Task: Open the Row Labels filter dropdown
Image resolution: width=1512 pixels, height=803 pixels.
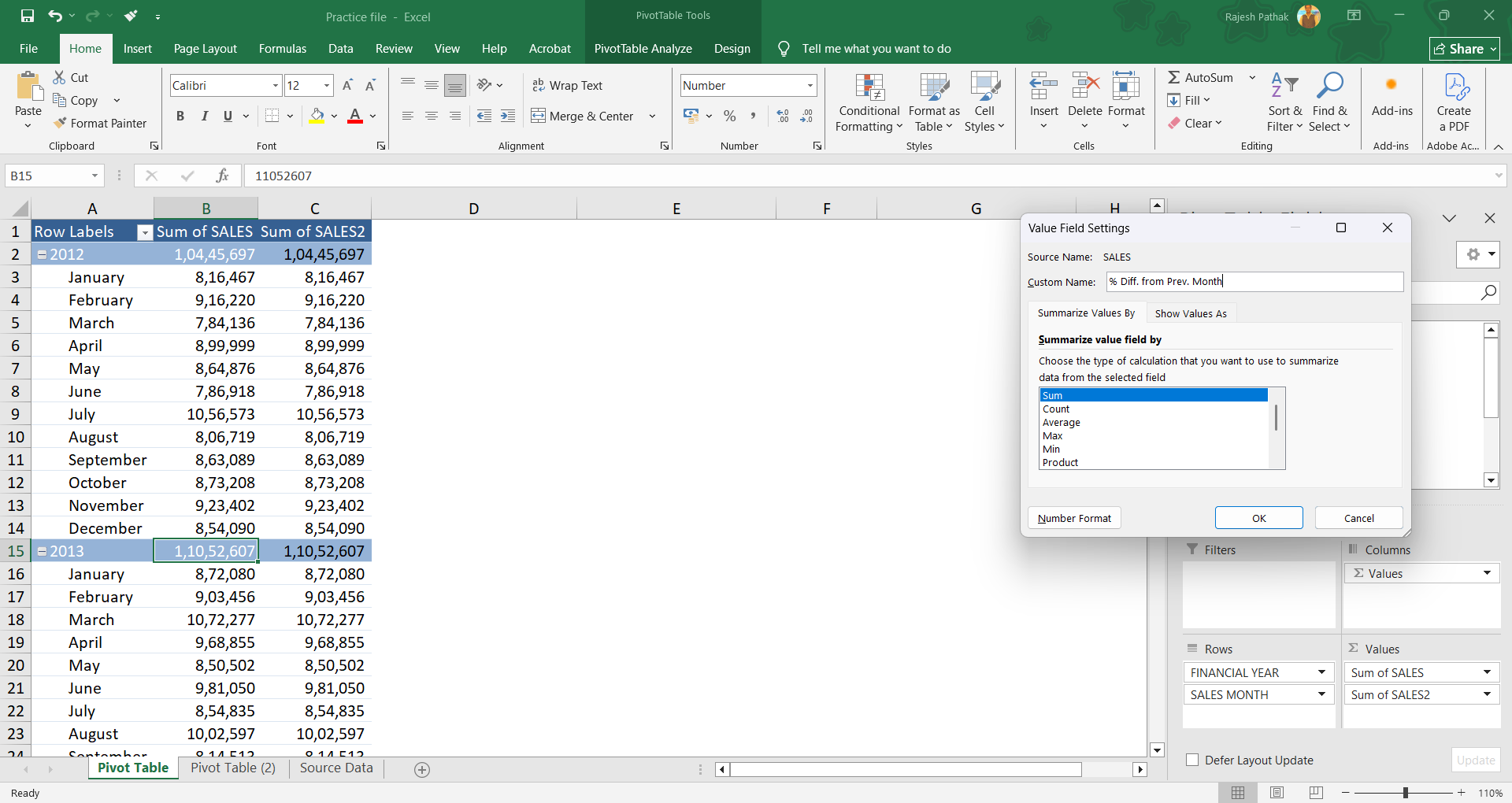Action: 144,232
